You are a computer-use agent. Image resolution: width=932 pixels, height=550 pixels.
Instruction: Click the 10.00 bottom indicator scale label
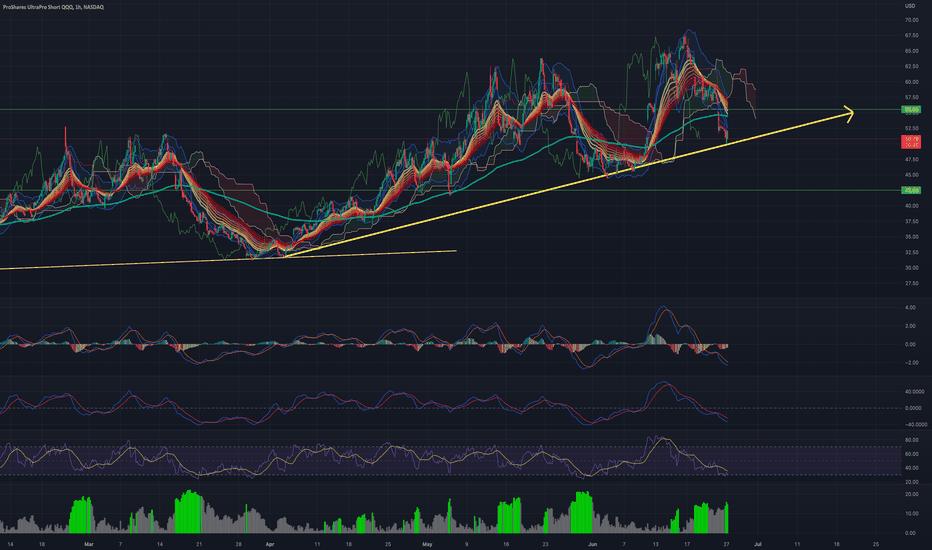tap(911, 514)
